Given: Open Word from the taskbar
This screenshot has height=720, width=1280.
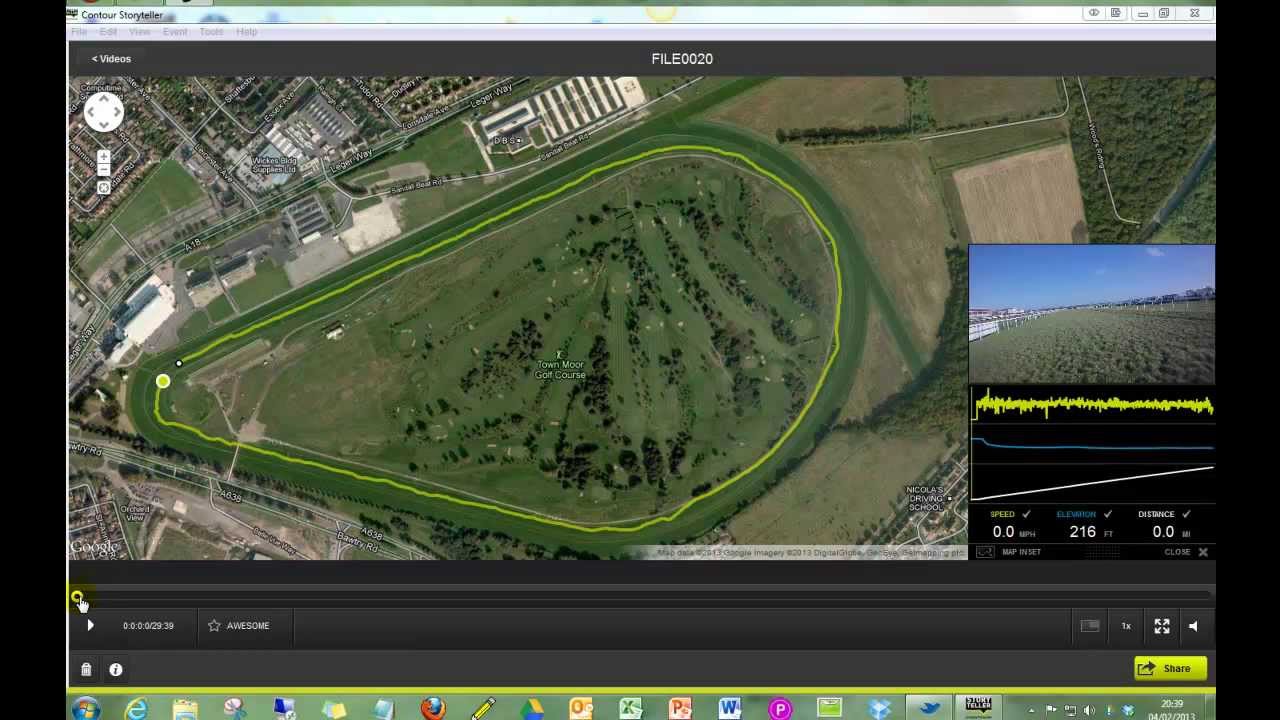Looking at the screenshot, I should click(730, 708).
